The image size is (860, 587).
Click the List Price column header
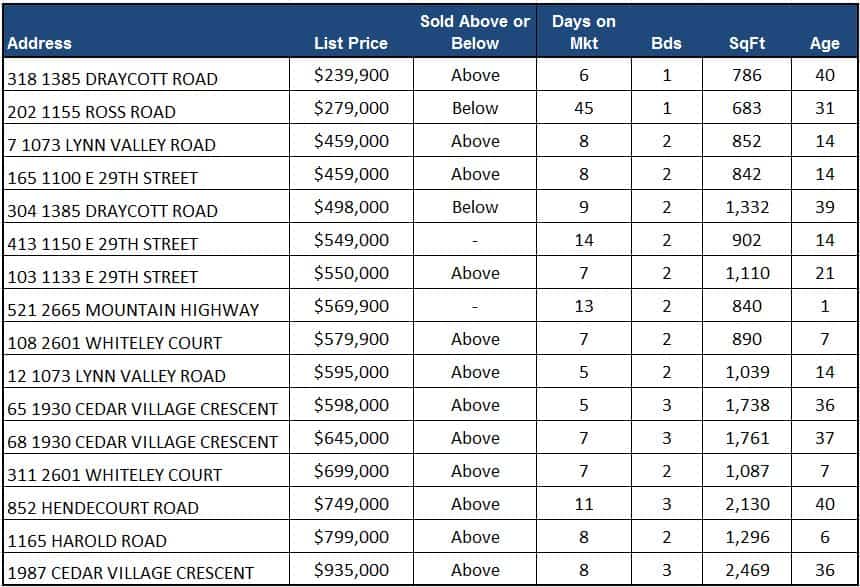(350, 43)
